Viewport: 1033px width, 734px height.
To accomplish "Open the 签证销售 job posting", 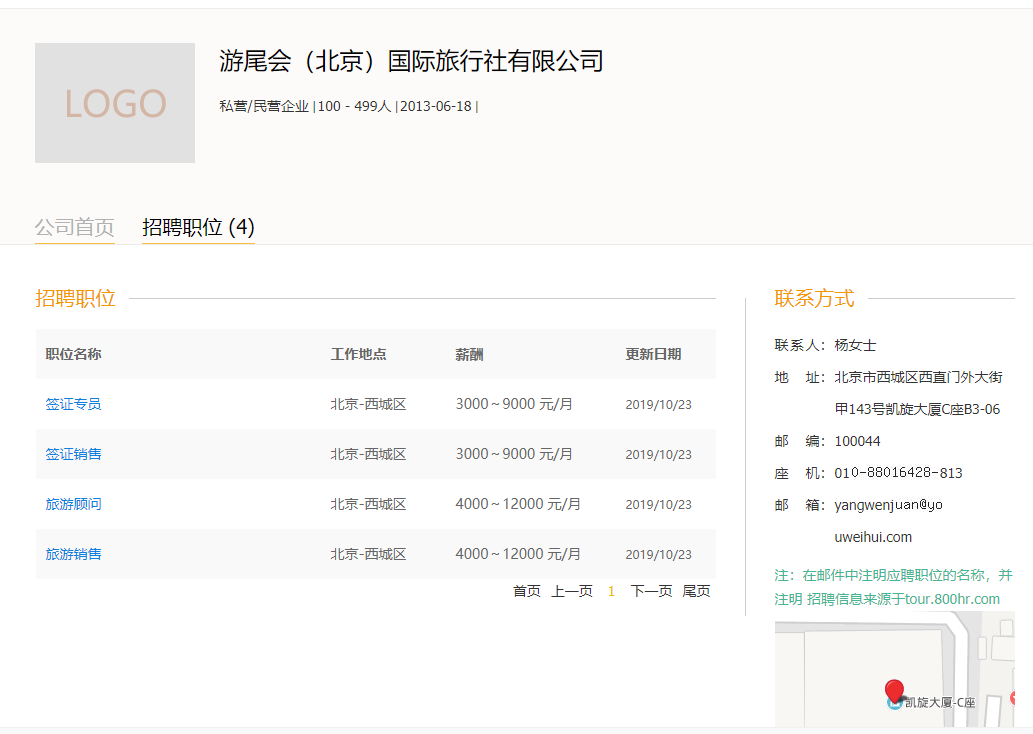I will tap(73, 454).
